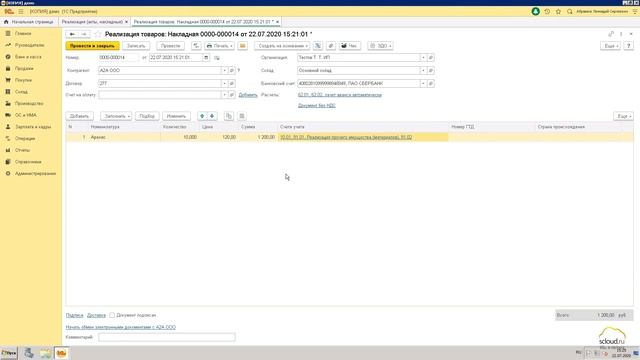Image resolution: width=640 pixels, height=360 pixels.
Task: Expand the Банковский счет dropdown arrow
Action: 423,83
